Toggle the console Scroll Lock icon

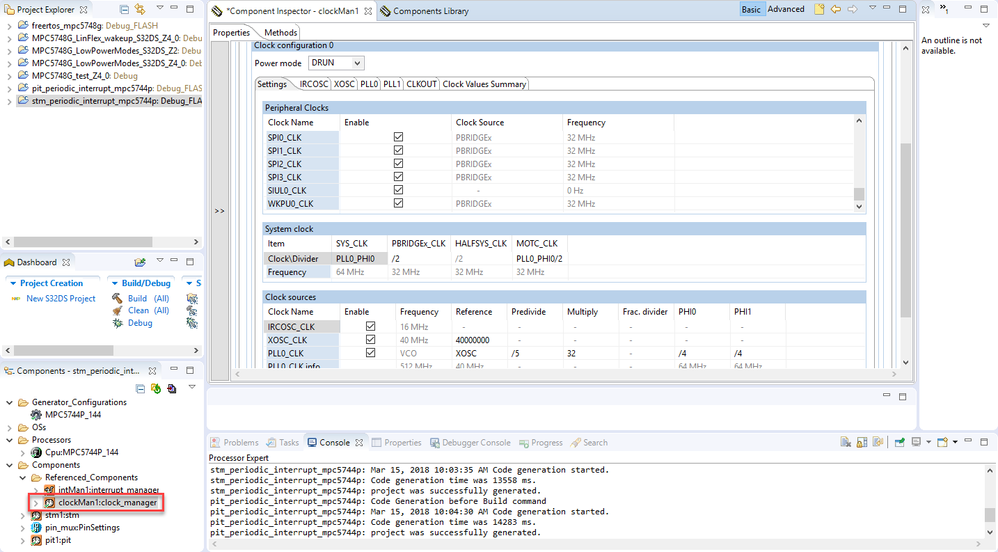coord(862,442)
